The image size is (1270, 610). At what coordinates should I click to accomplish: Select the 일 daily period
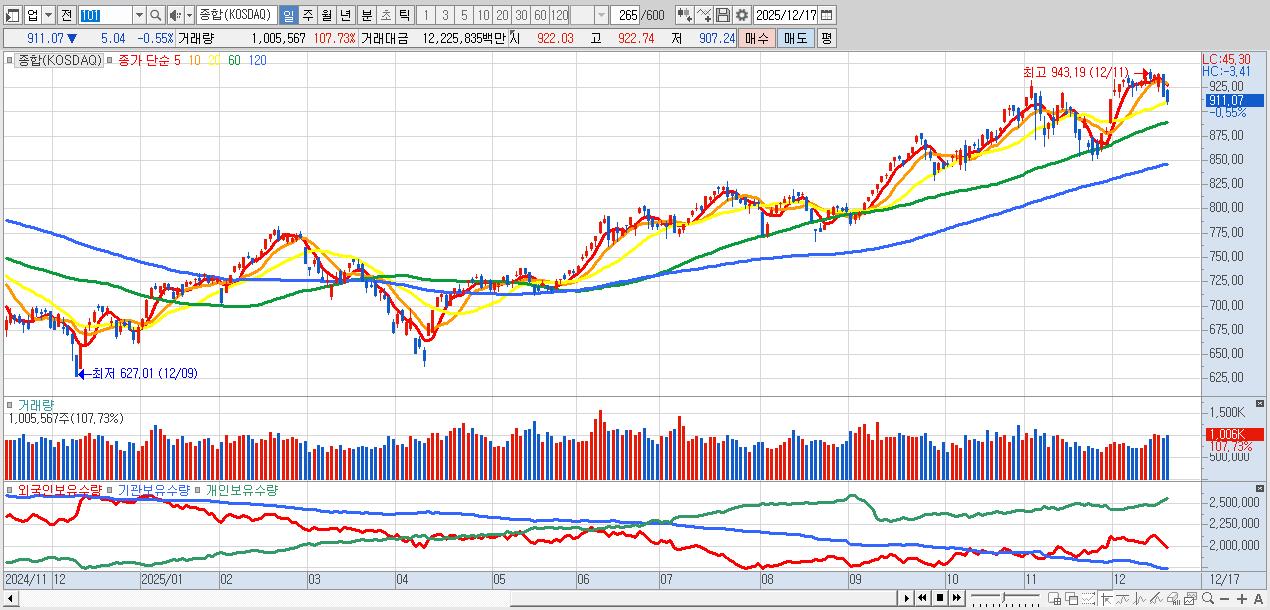[288, 16]
